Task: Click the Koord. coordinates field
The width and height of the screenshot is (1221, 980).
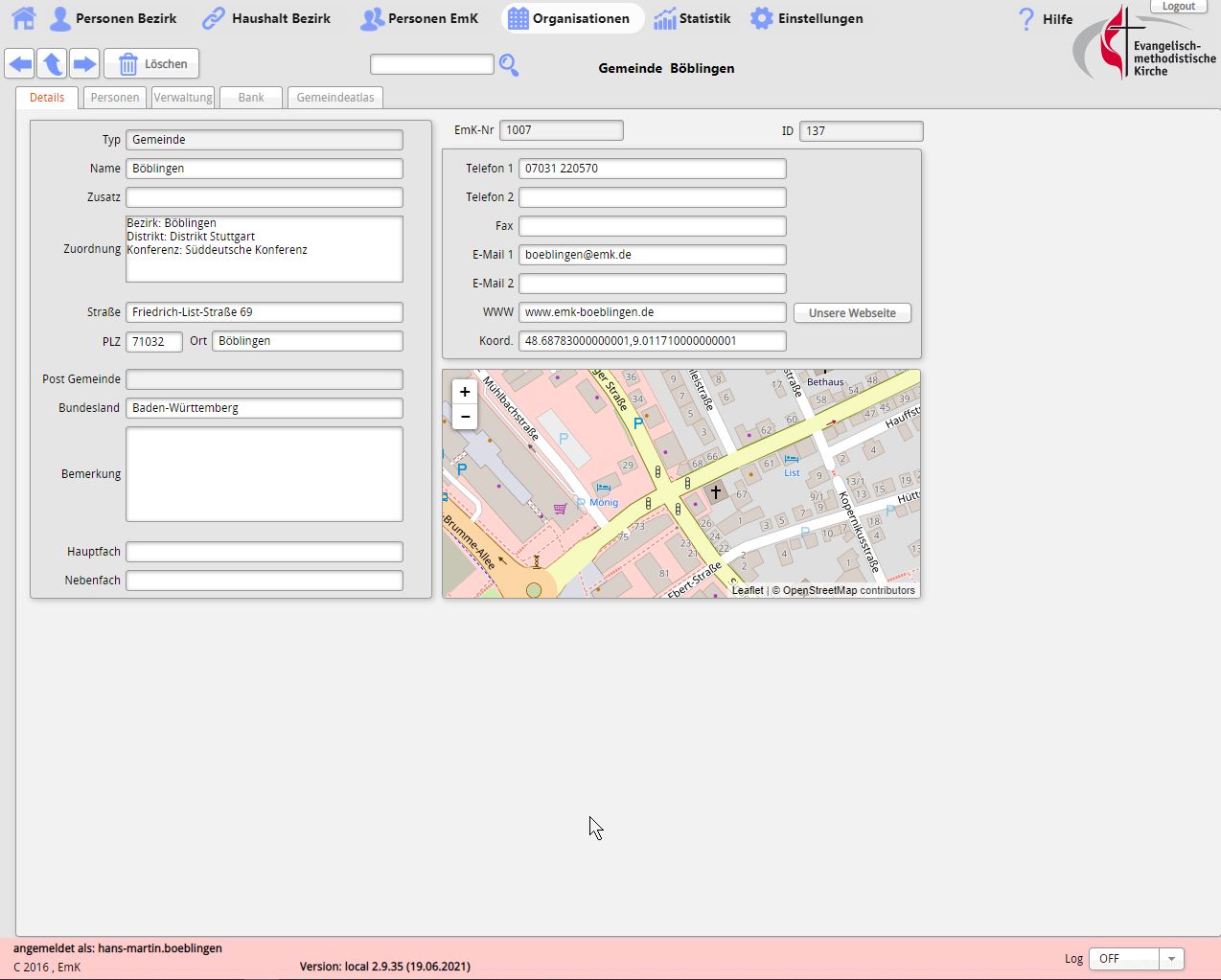Action: pos(653,341)
